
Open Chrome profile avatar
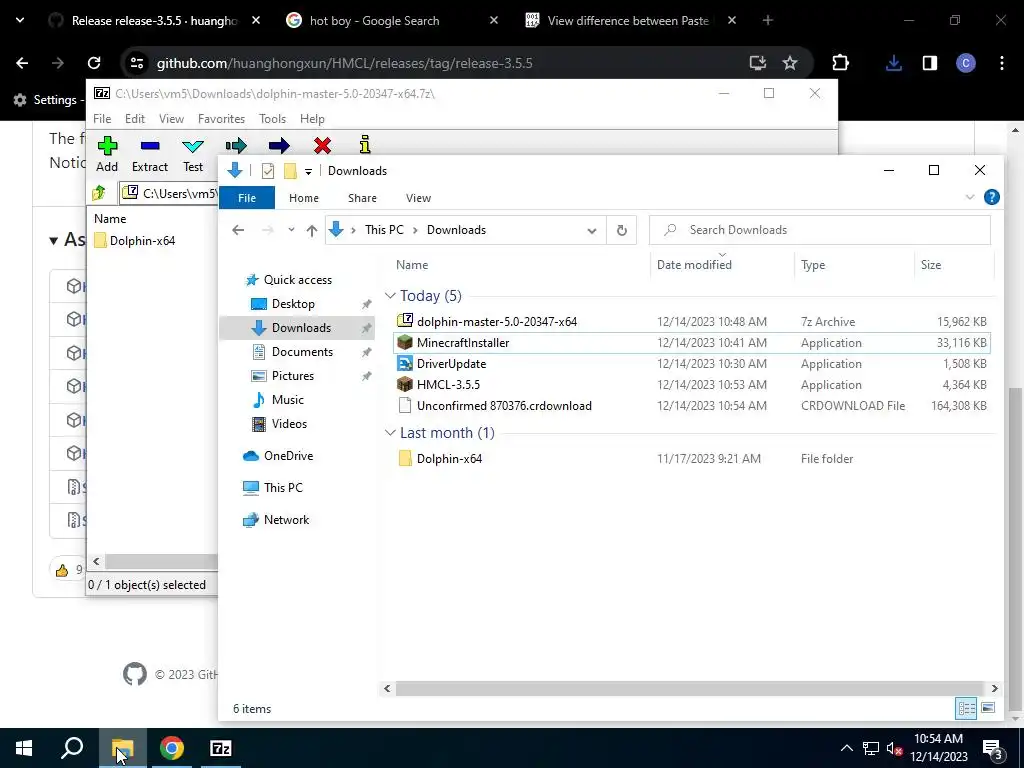966,63
